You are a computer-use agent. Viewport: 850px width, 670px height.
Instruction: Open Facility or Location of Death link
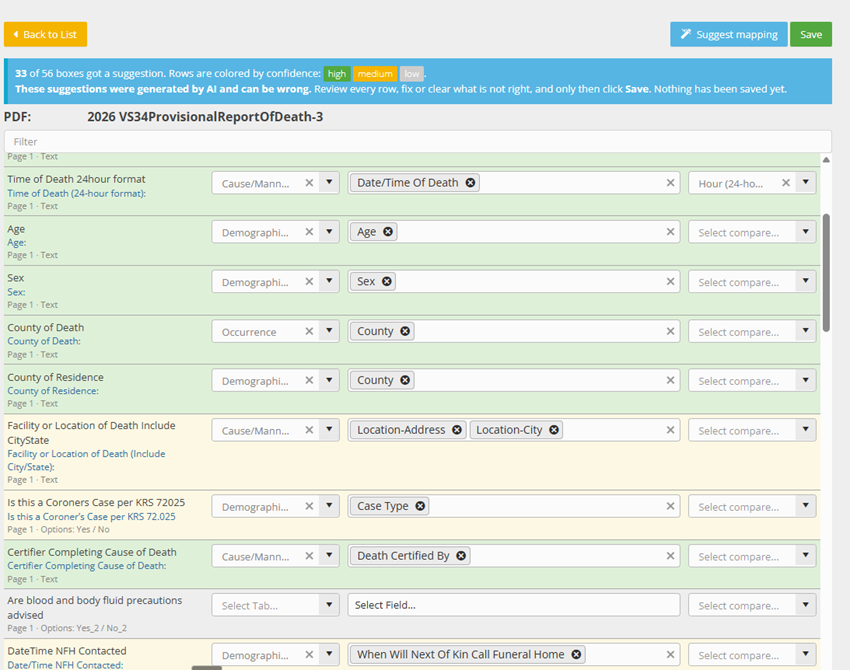coord(86,460)
